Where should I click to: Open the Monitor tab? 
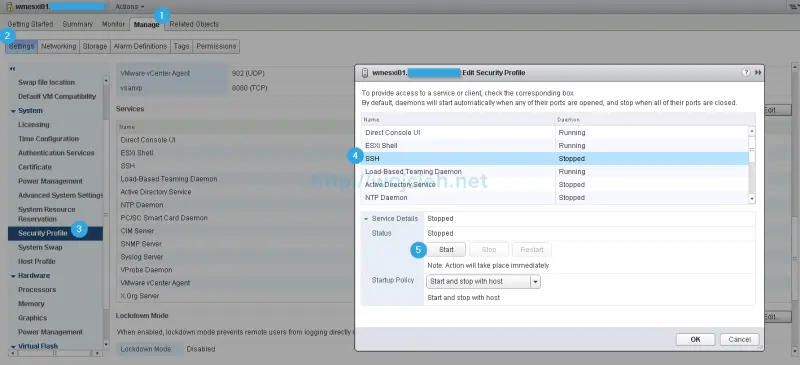(x=113, y=24)
